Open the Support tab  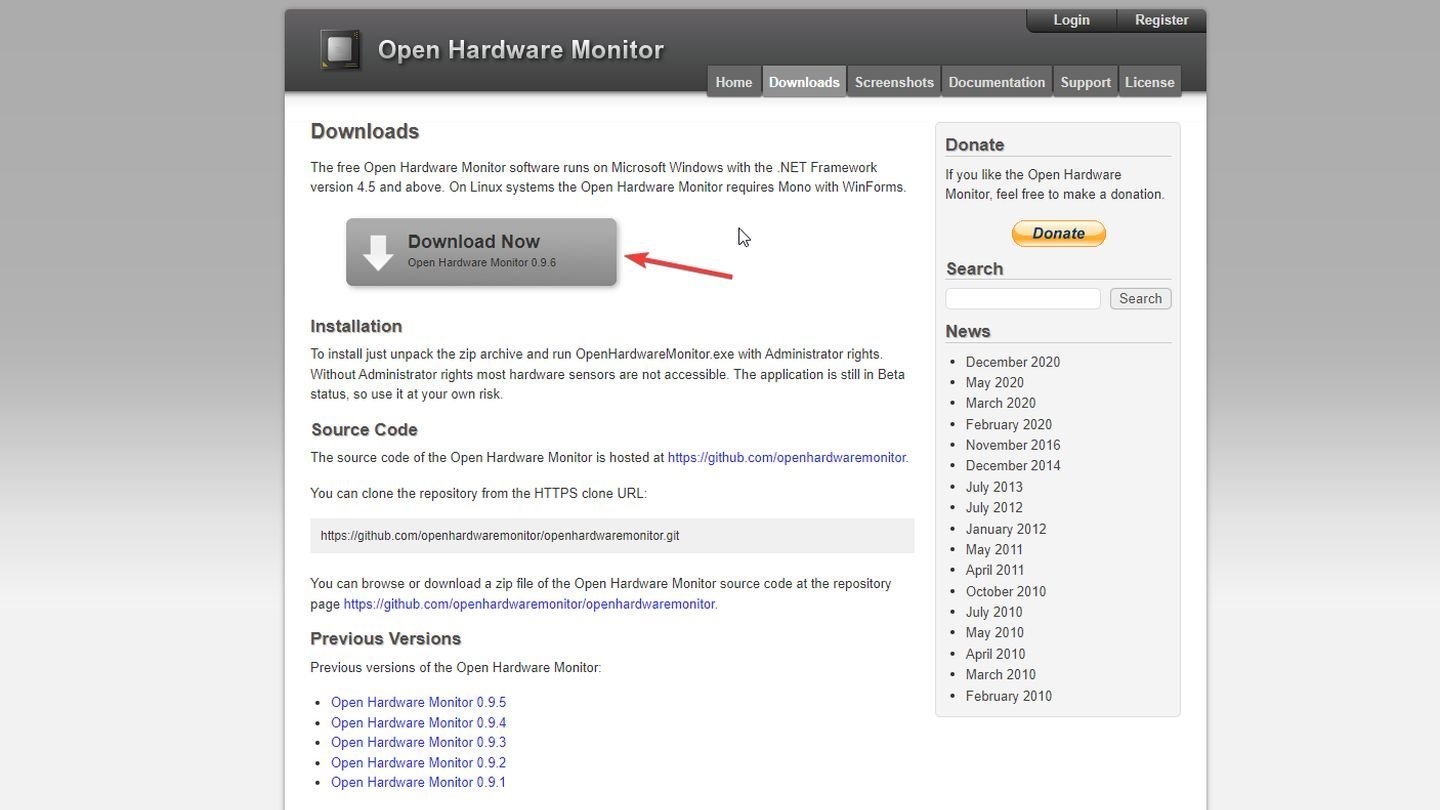1085,82
